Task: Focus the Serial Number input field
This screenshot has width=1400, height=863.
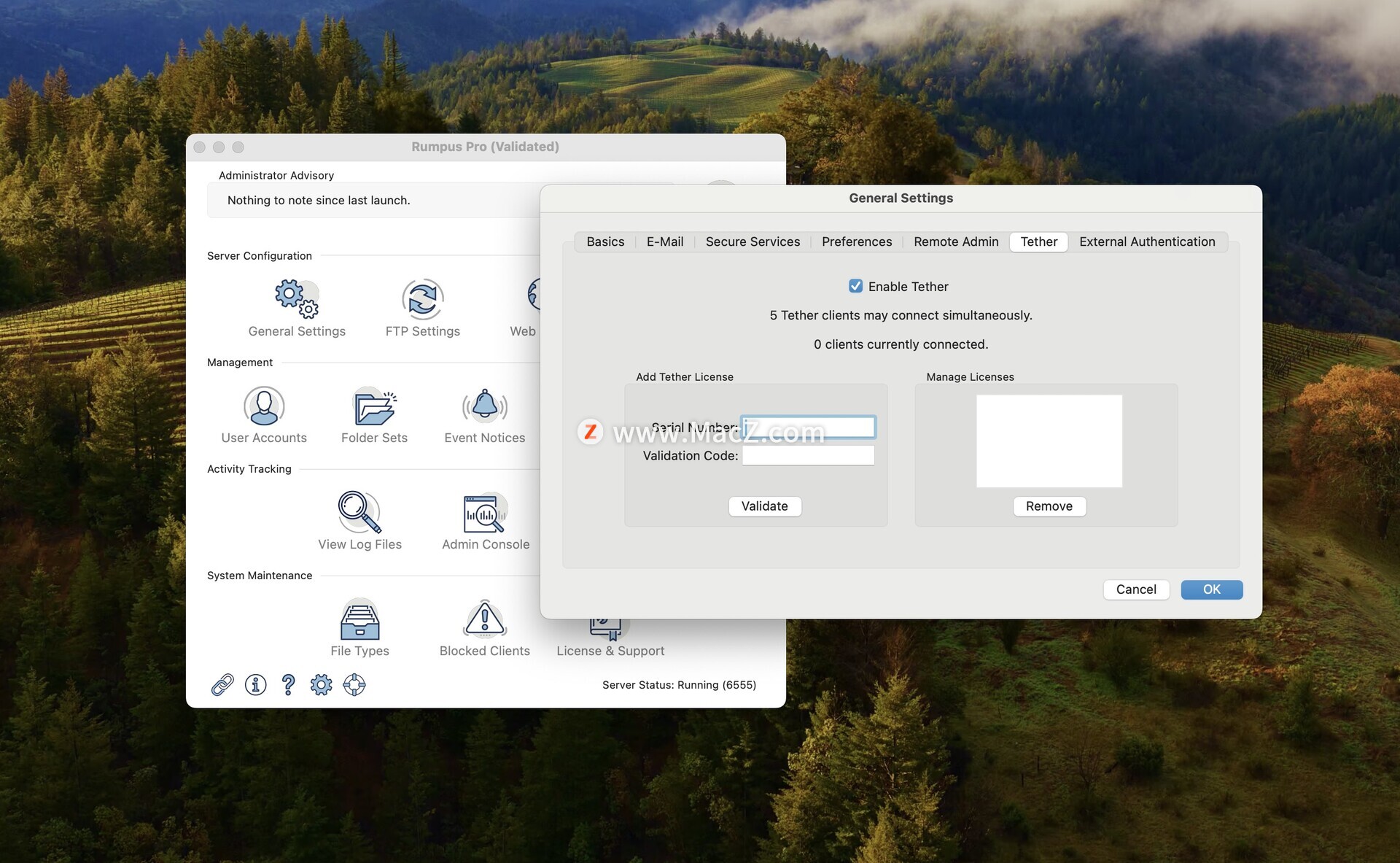Action: 808,427
